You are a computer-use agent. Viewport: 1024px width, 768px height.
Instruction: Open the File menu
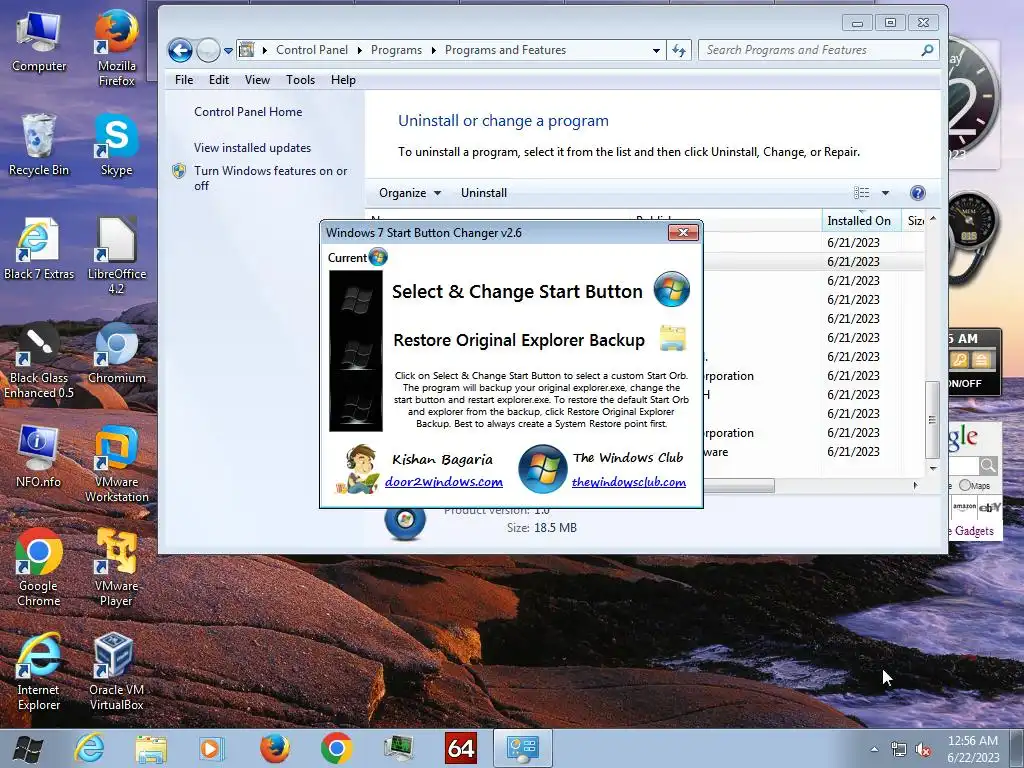(184, 80)
